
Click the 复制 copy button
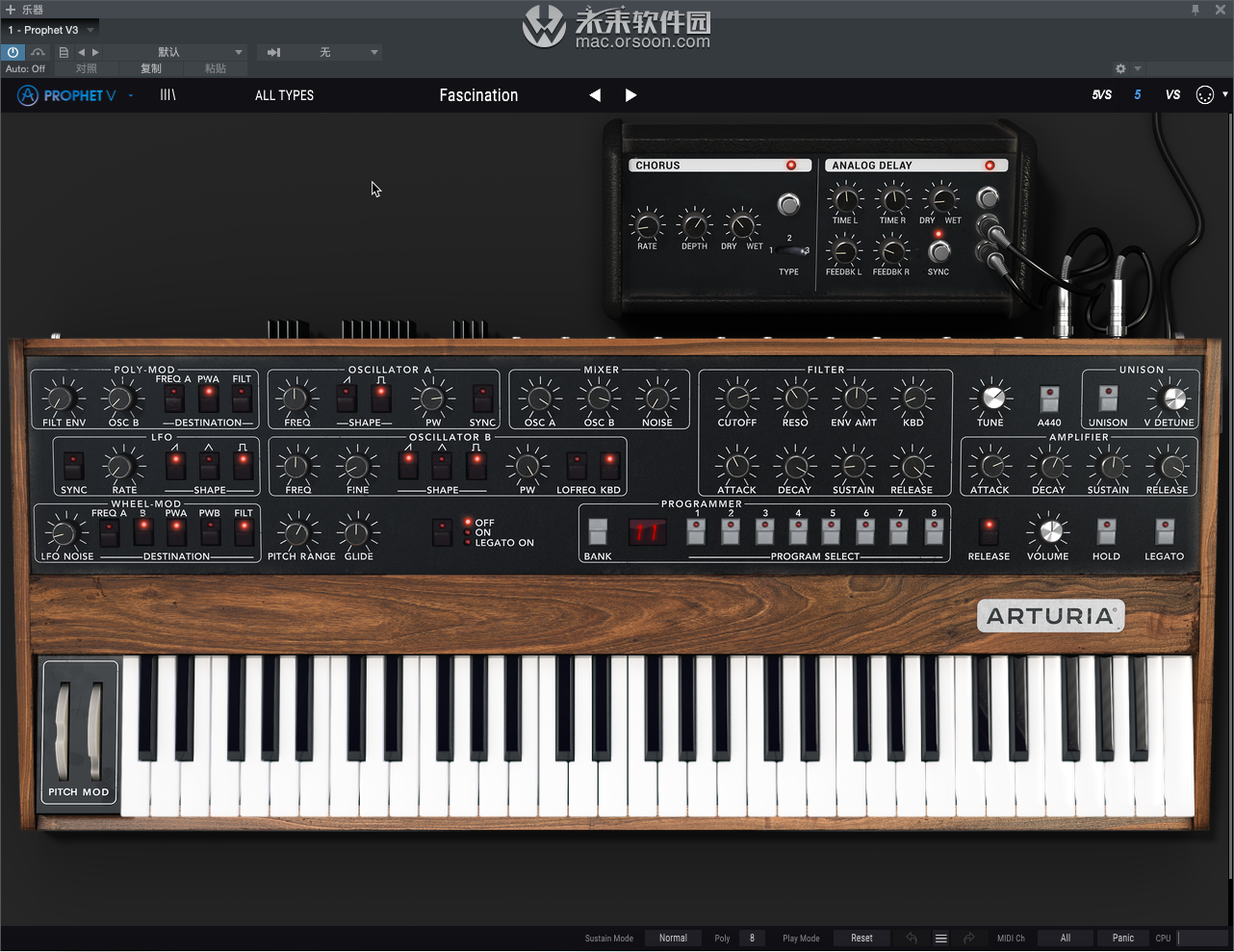tap(151, 68)
